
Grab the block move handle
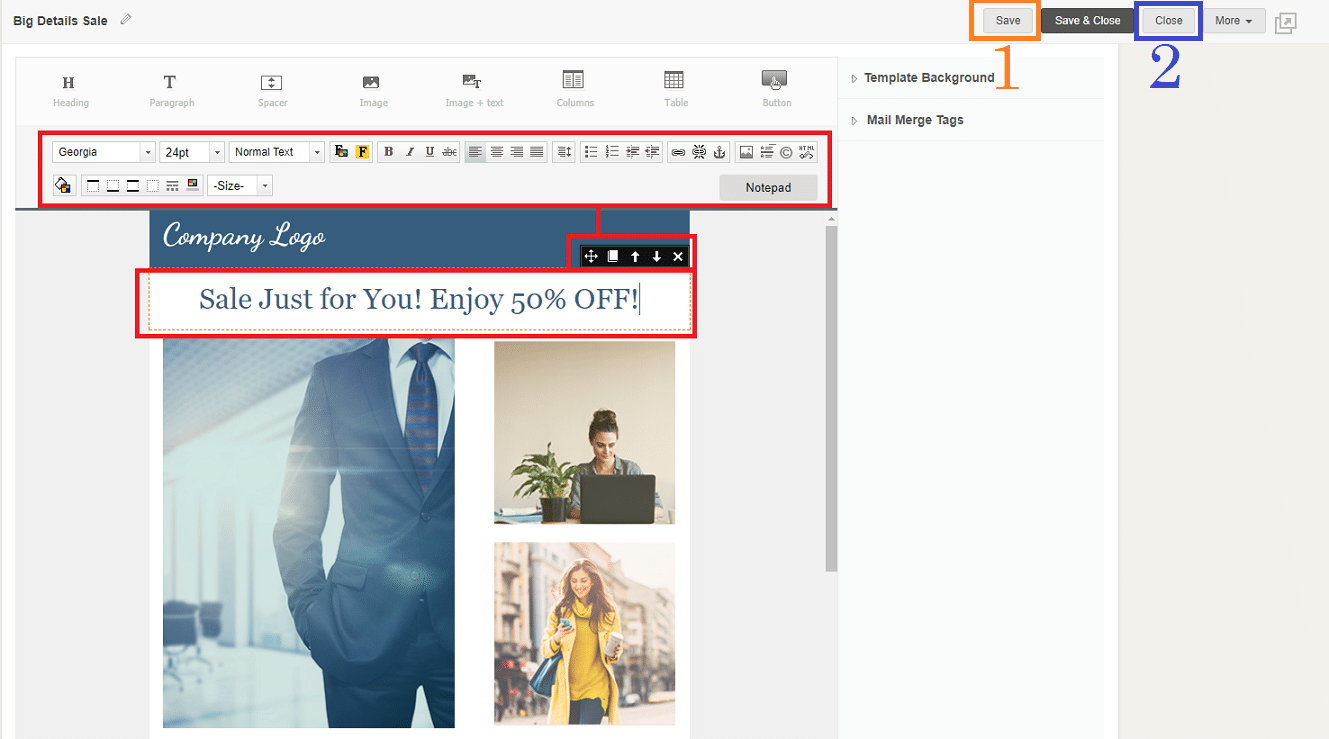591,257
